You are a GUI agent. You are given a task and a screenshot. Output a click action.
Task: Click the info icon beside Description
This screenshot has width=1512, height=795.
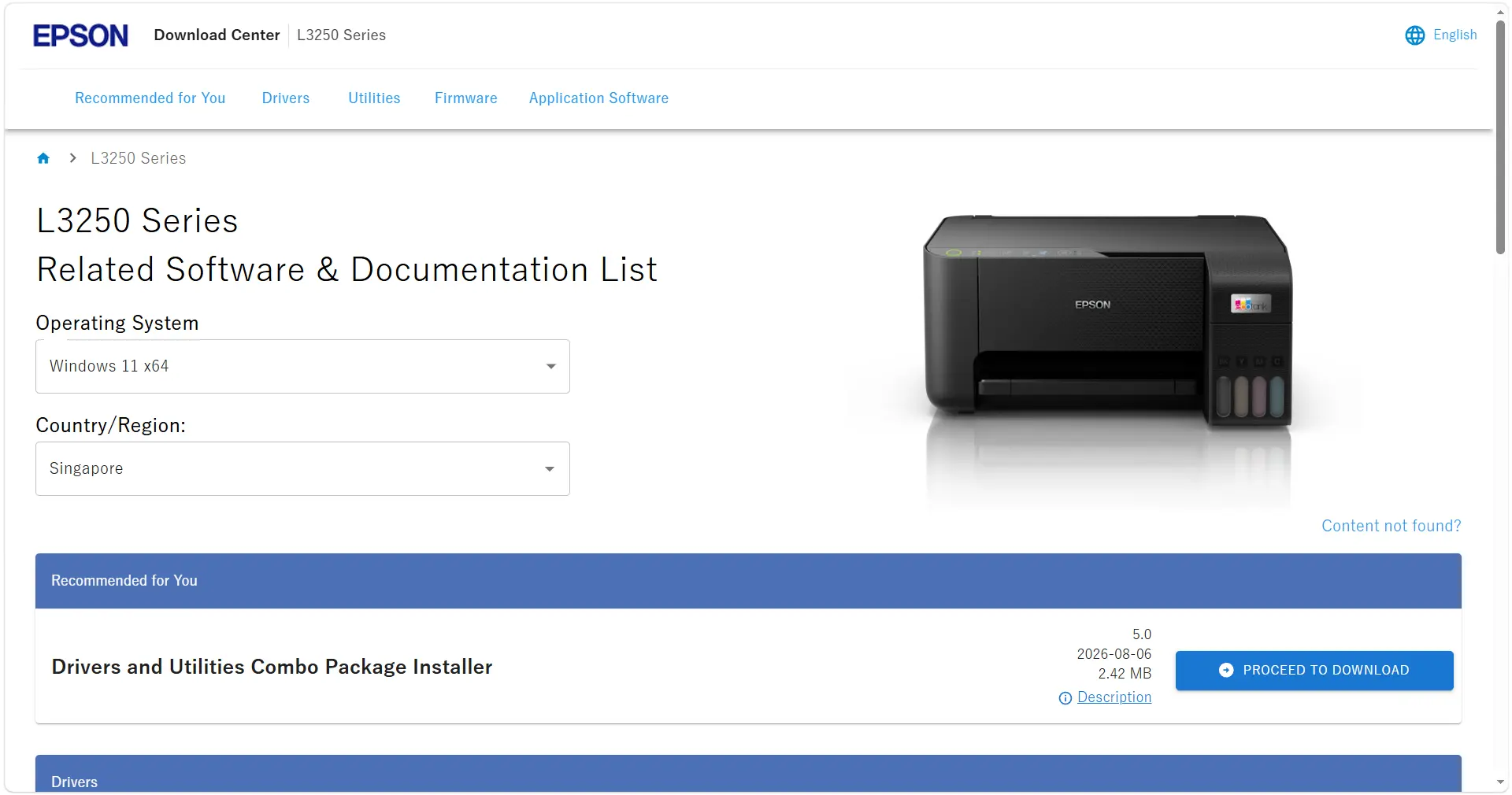click(x=1065, y=698)
